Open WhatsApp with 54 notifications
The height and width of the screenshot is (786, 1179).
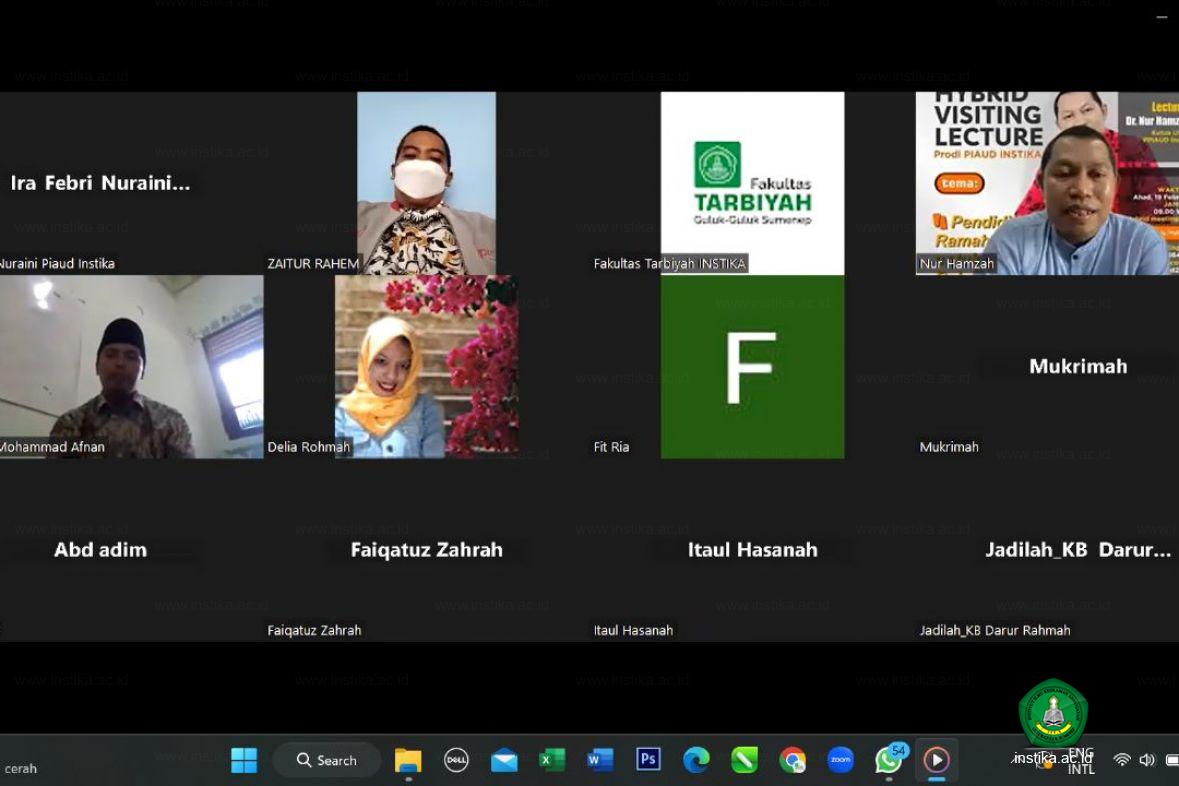click(x=888, y=760)
